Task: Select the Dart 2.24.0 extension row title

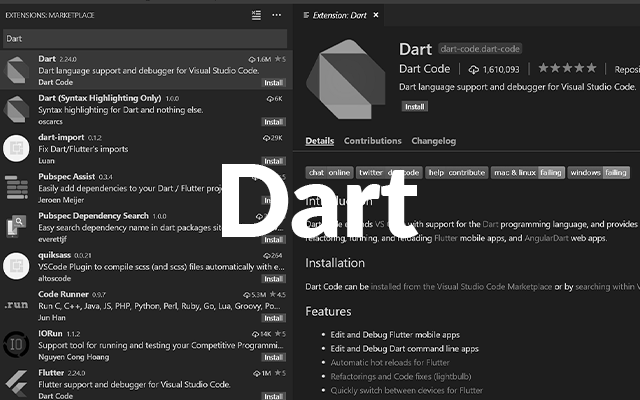Action: tap(47, 59)
